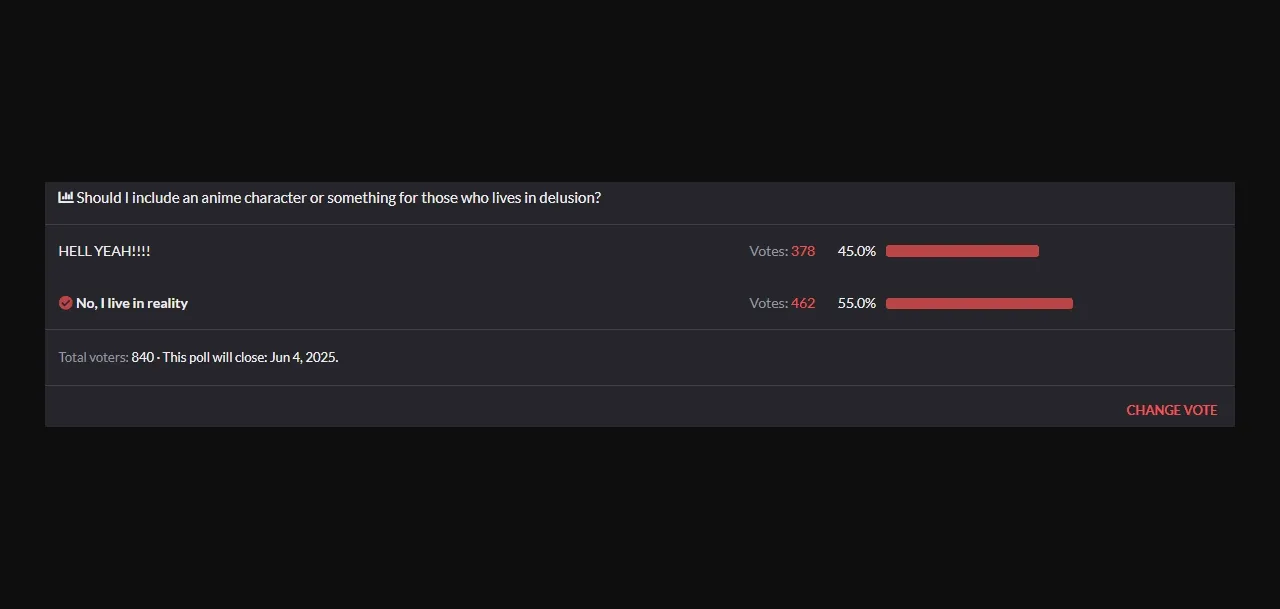
Task: Click the poll close date text
Action: (x=249, y=357)
